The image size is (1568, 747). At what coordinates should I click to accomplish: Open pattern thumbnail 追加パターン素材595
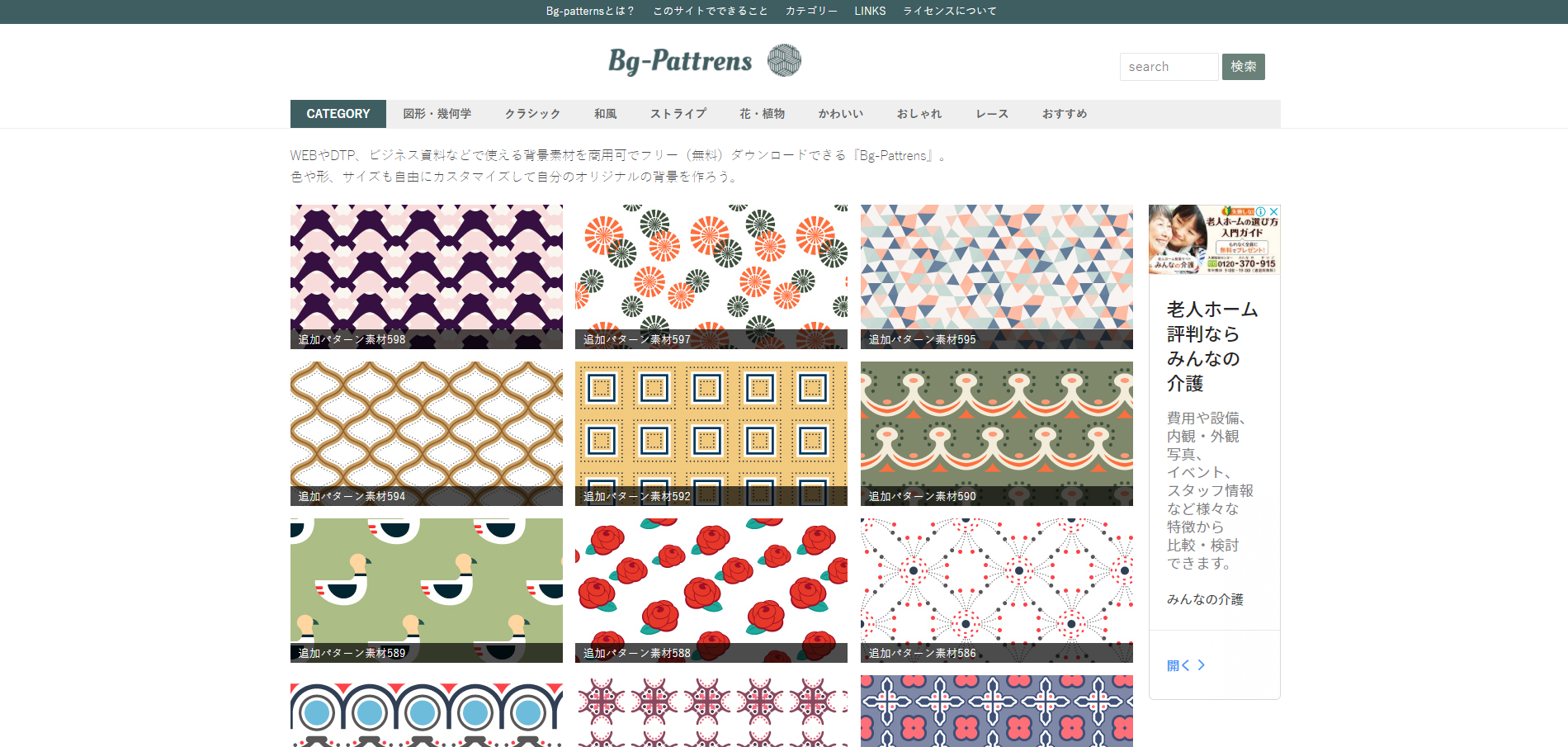[x=997, y=277]
